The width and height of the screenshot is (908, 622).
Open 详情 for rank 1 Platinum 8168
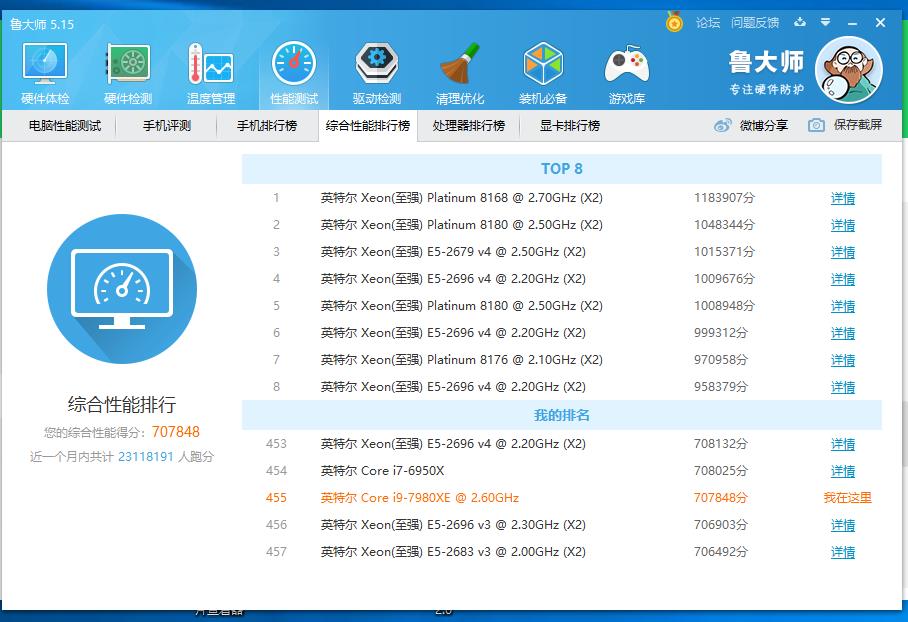843,198
